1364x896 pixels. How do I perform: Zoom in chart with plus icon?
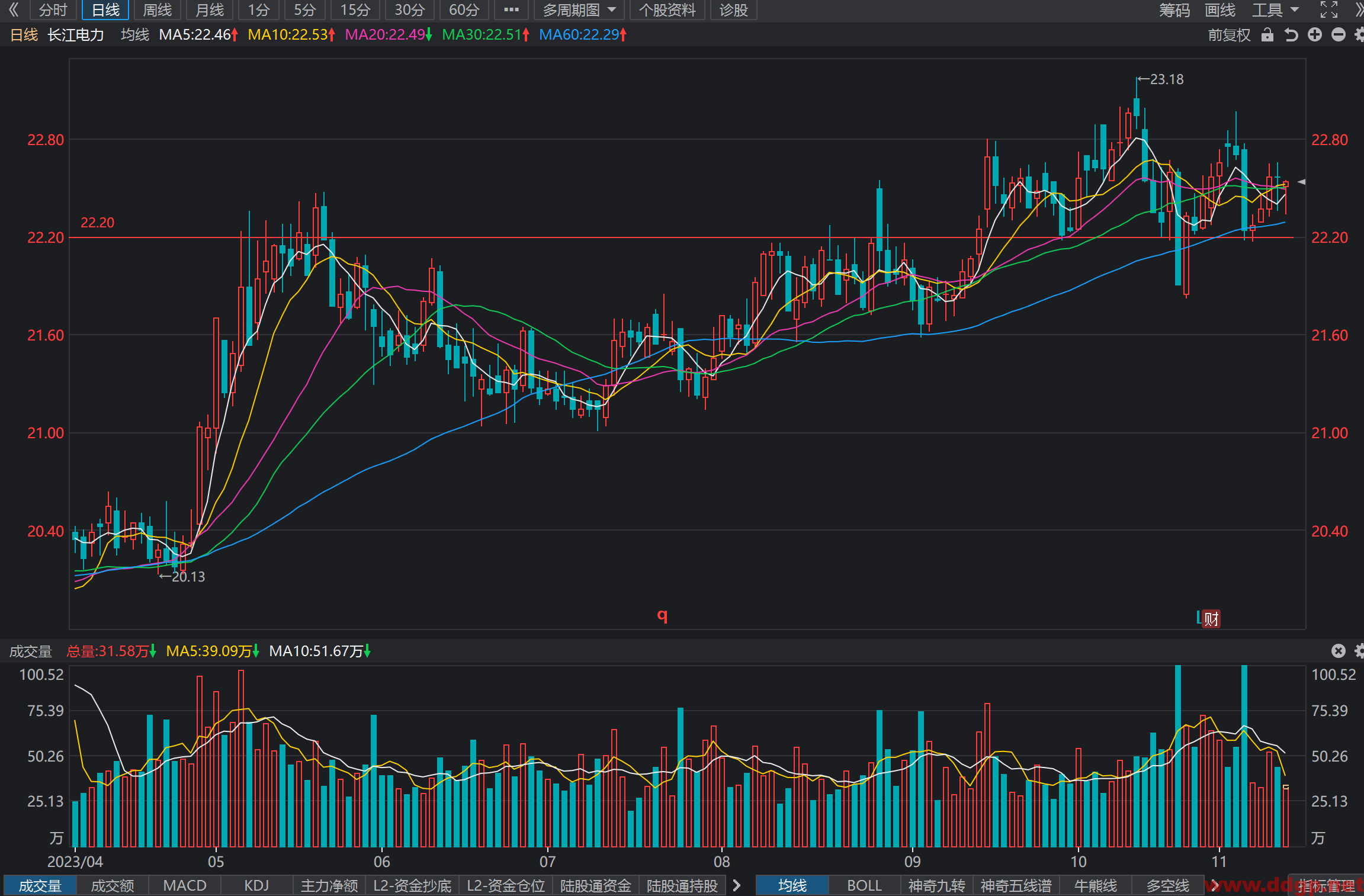pos(1315,35)
